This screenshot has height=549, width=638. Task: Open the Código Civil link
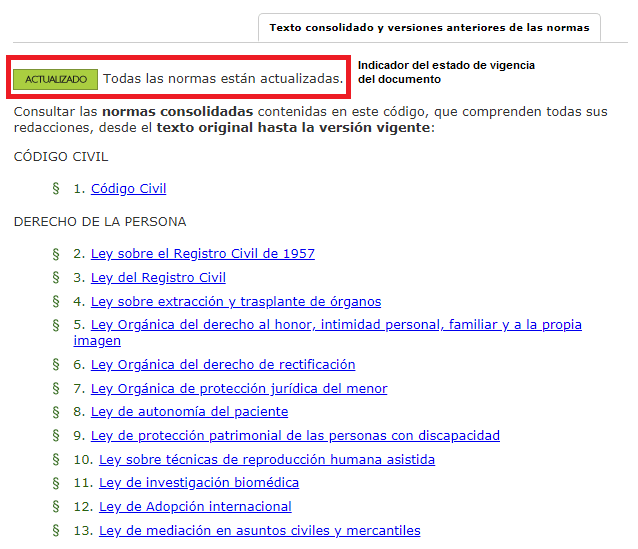coord(128,189)
